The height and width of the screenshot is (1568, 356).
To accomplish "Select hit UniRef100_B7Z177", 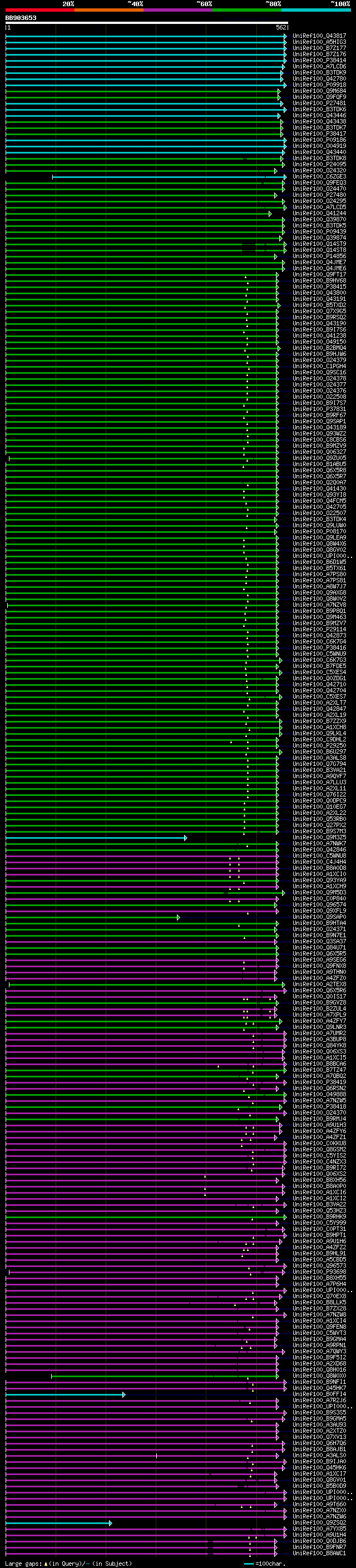I will (319, 48).
